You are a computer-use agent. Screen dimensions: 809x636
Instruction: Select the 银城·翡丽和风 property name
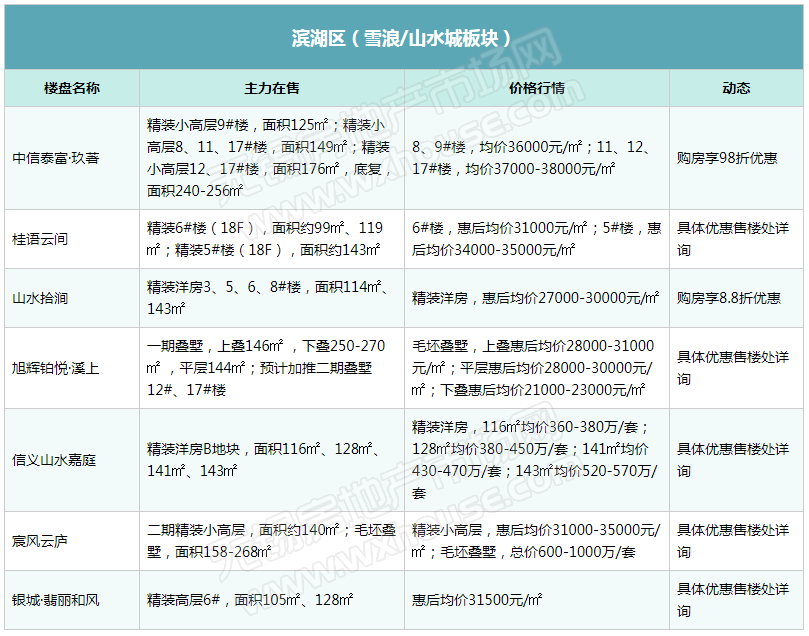(56, 600)
